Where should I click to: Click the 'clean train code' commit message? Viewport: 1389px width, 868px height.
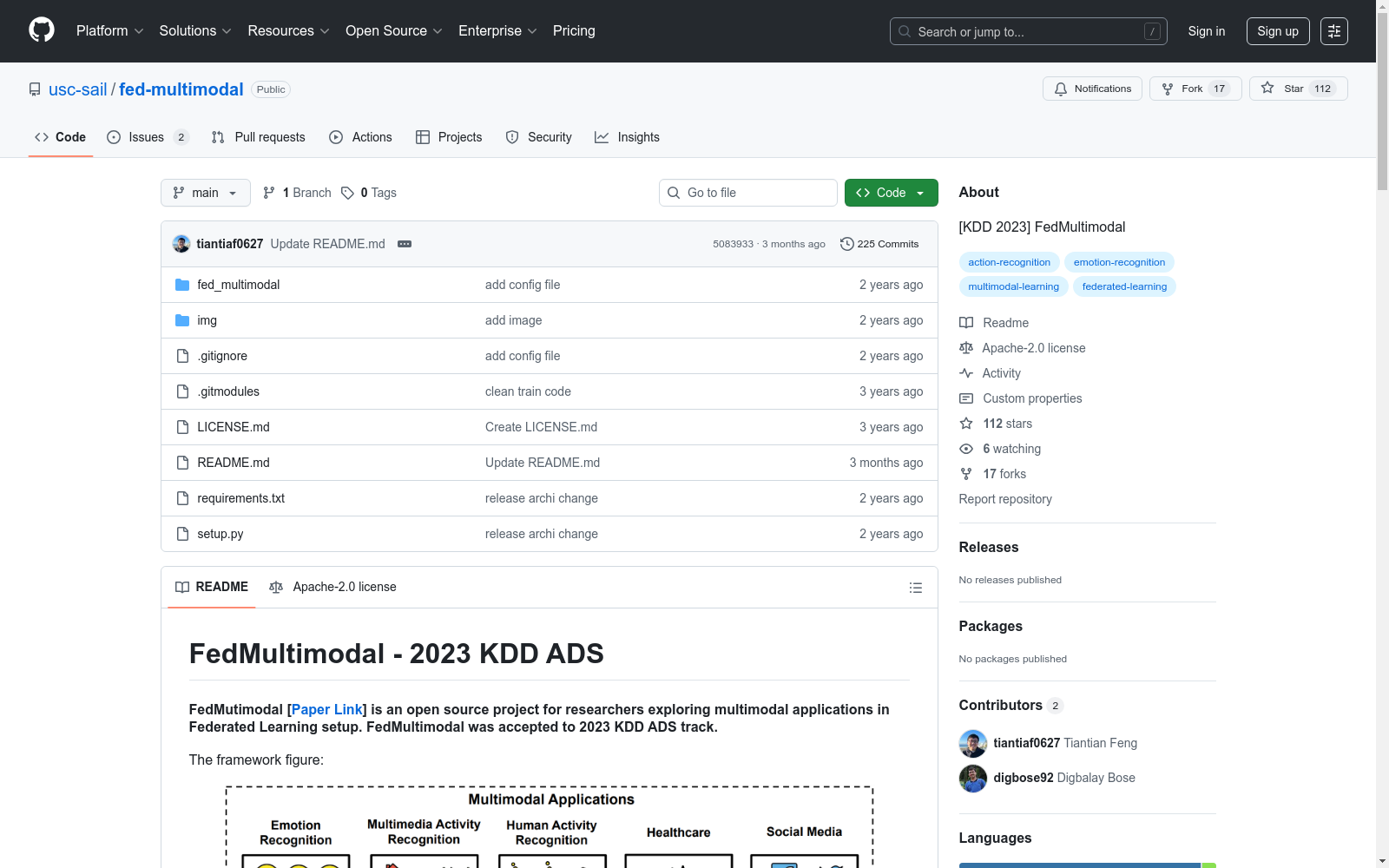tap(528, 391)
